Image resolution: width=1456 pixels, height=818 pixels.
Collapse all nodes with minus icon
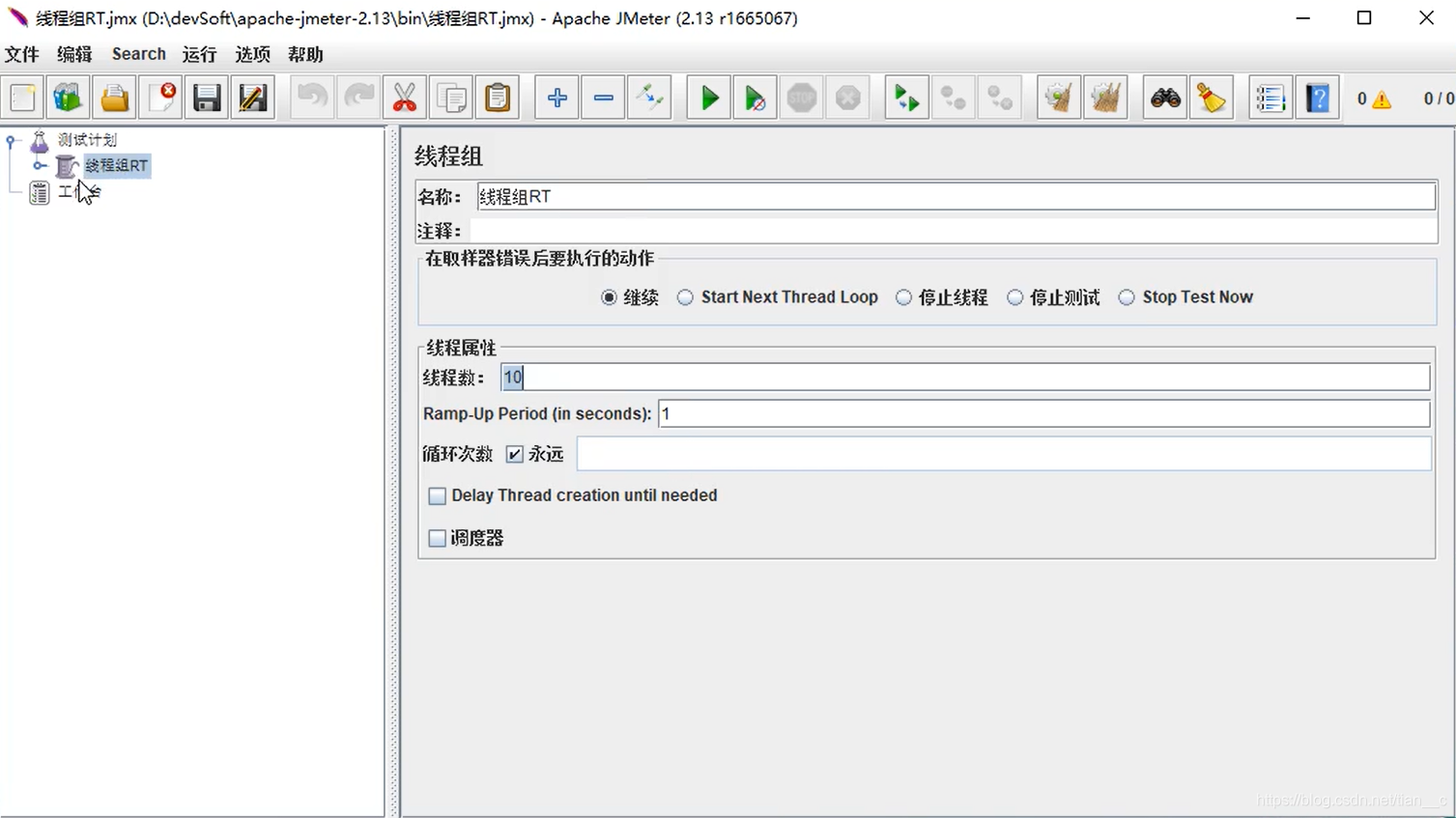pos(603,98)
